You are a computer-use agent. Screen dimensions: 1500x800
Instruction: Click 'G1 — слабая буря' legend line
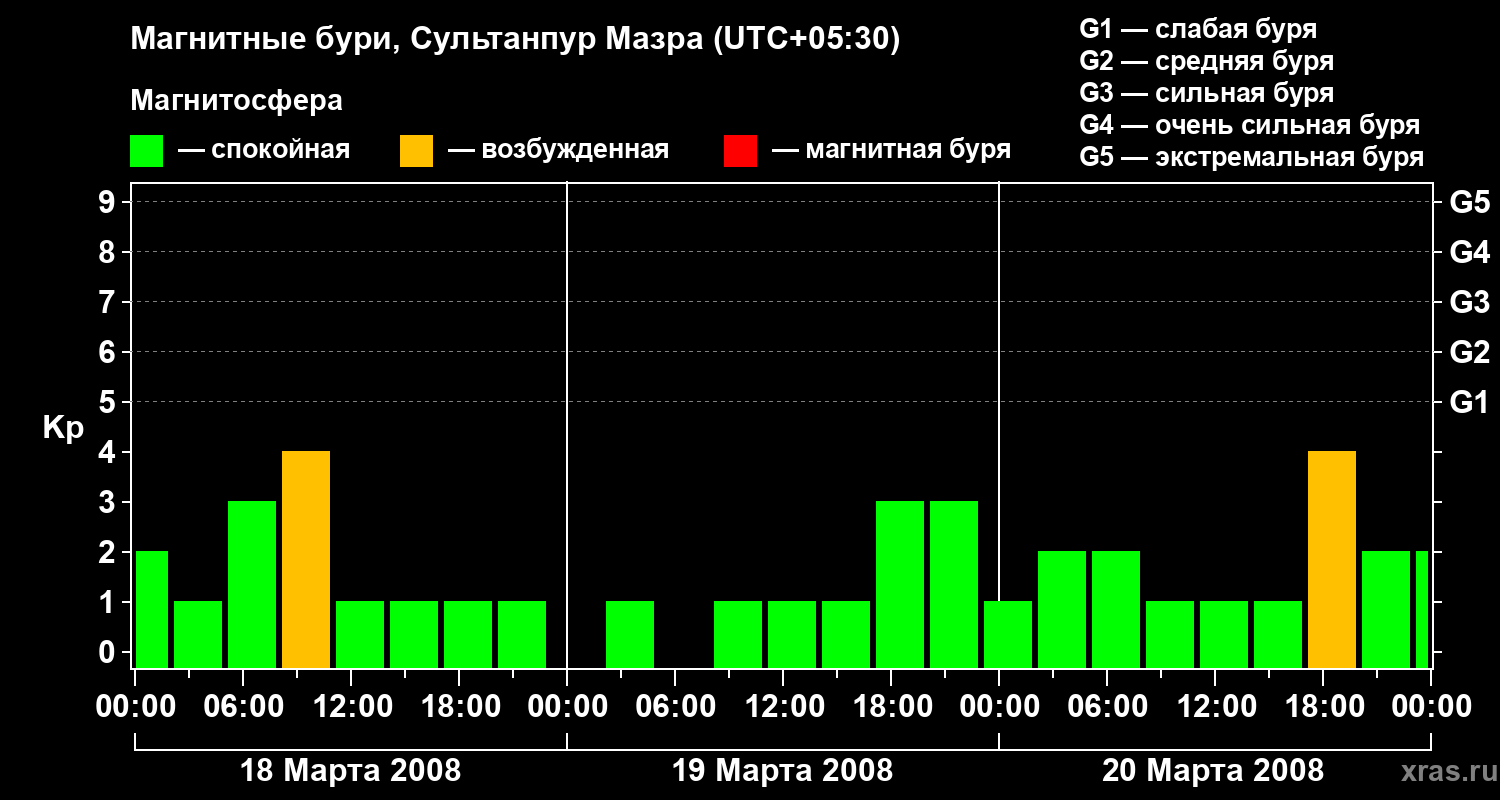click(1198, 29)
